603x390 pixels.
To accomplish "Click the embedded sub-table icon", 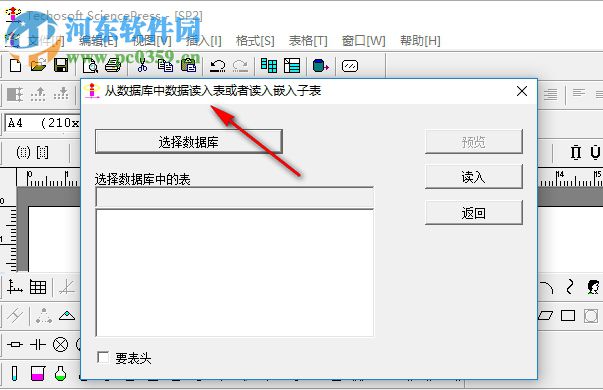I will (292, 66).
